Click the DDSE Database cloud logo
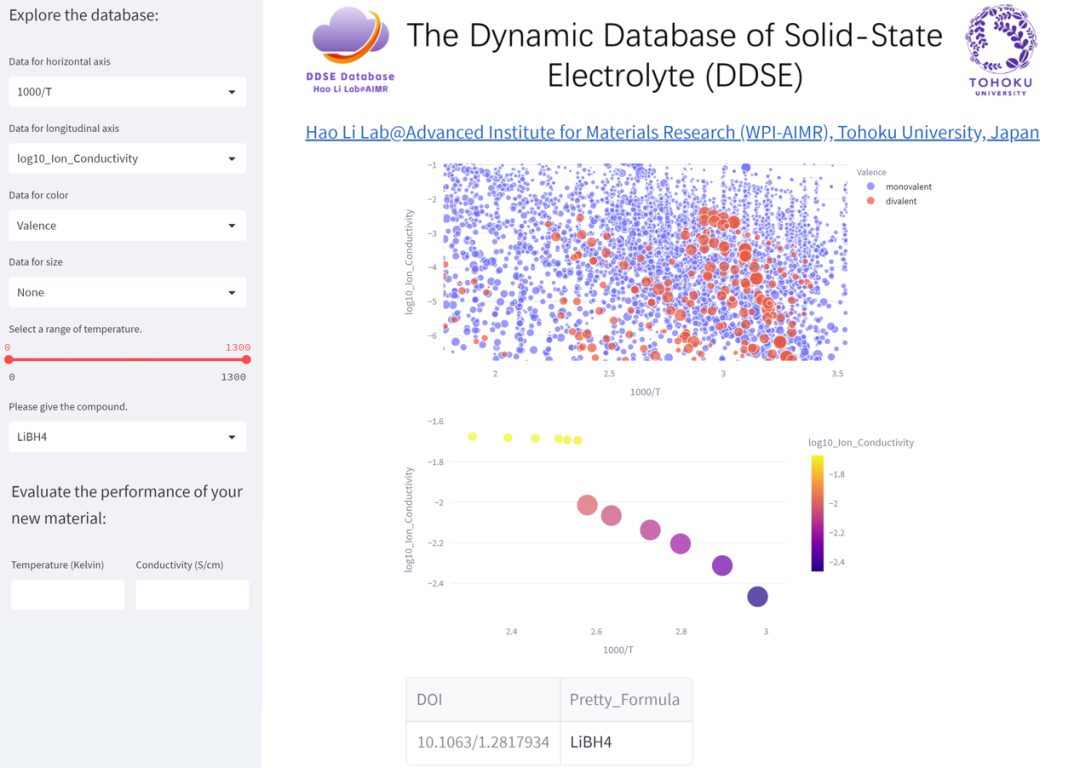This screenshot has width=1080, height=768. point(351,50)
